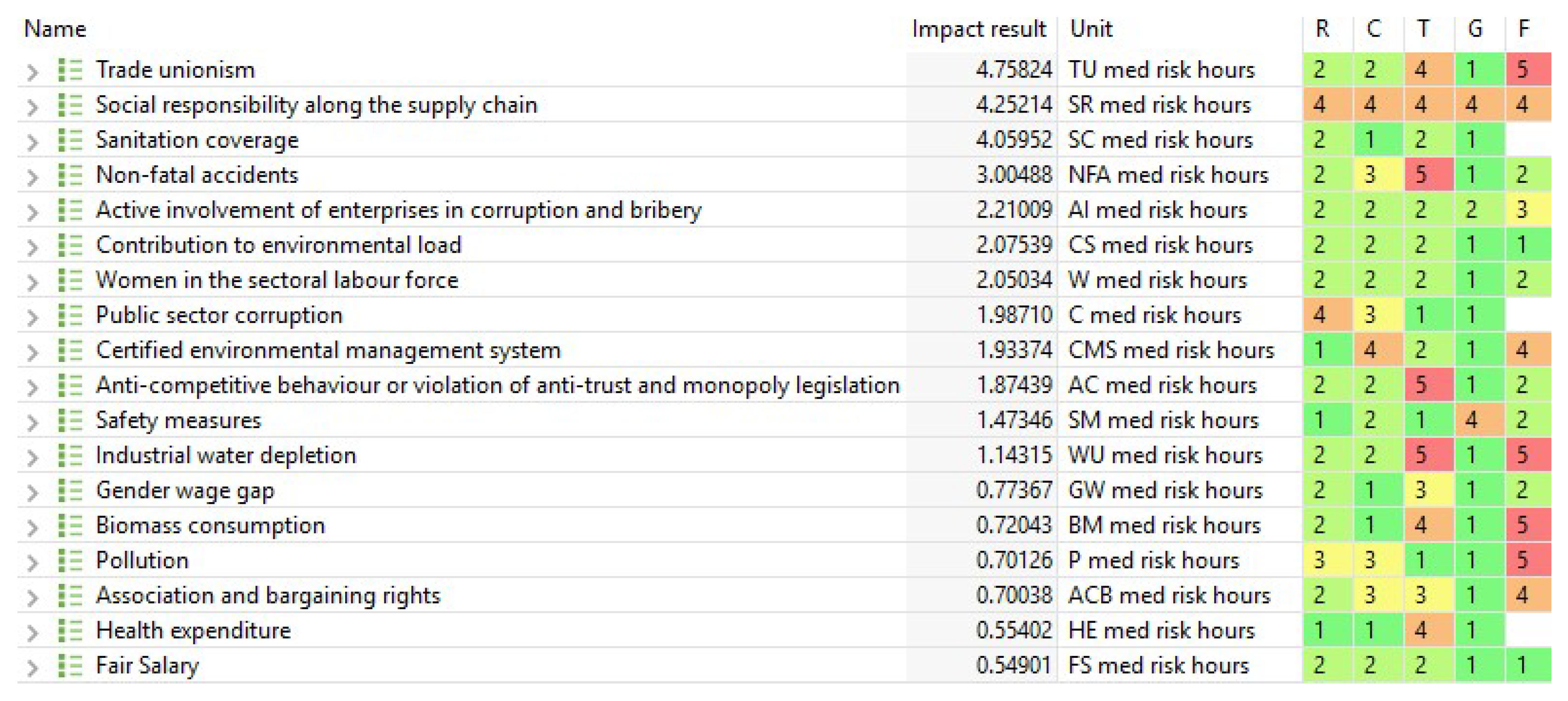Click the Public sector corruption list icon
Screen dimensions: 1568x701
coord(69,315)
